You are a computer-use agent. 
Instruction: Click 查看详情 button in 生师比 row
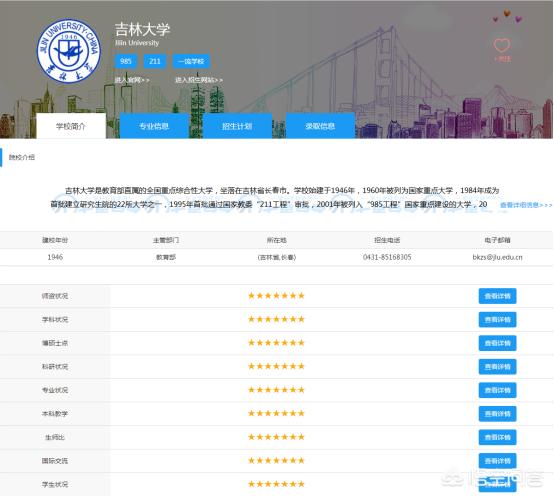[x=497, y=437]
